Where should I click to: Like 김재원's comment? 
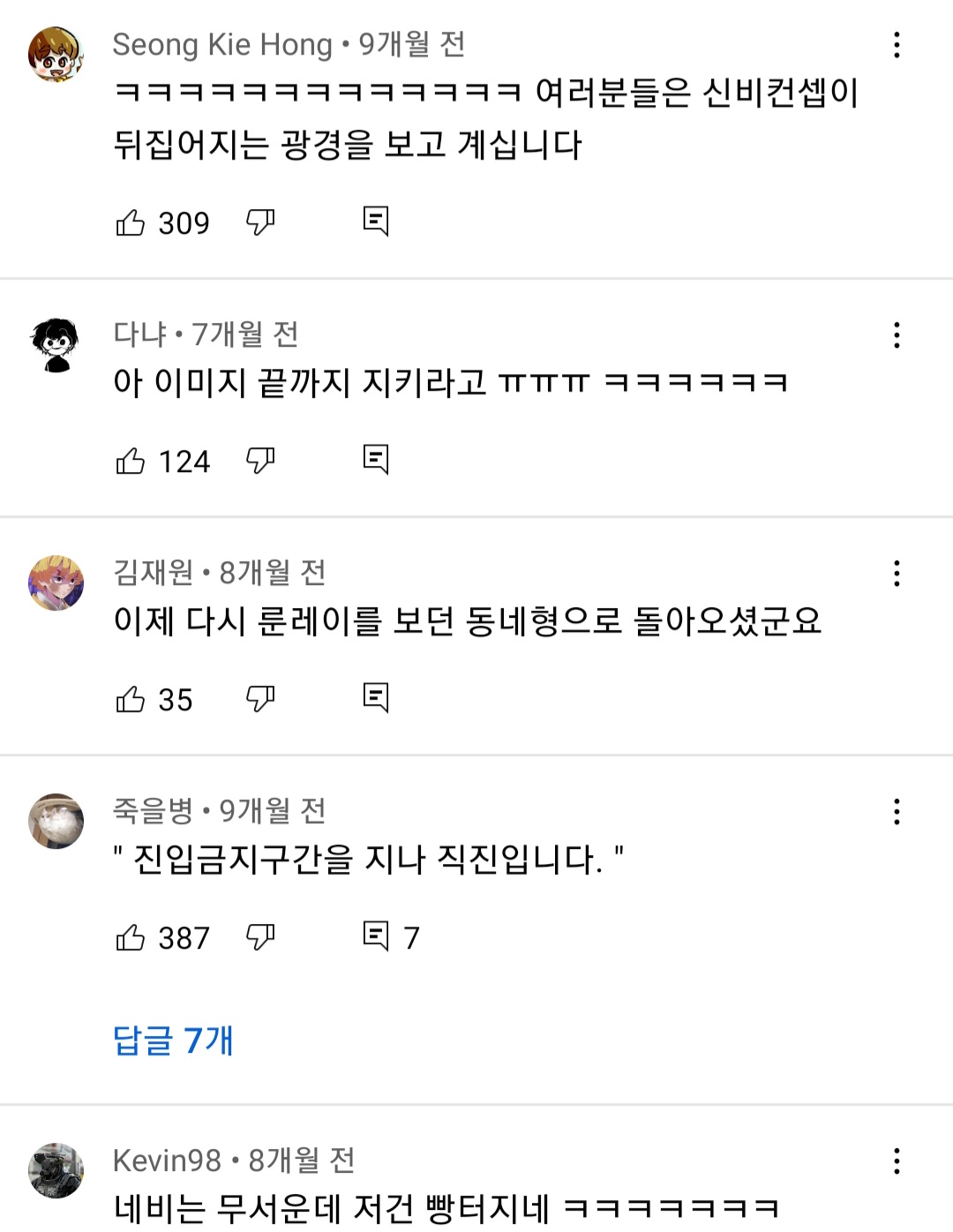click(x=131, y=699)
